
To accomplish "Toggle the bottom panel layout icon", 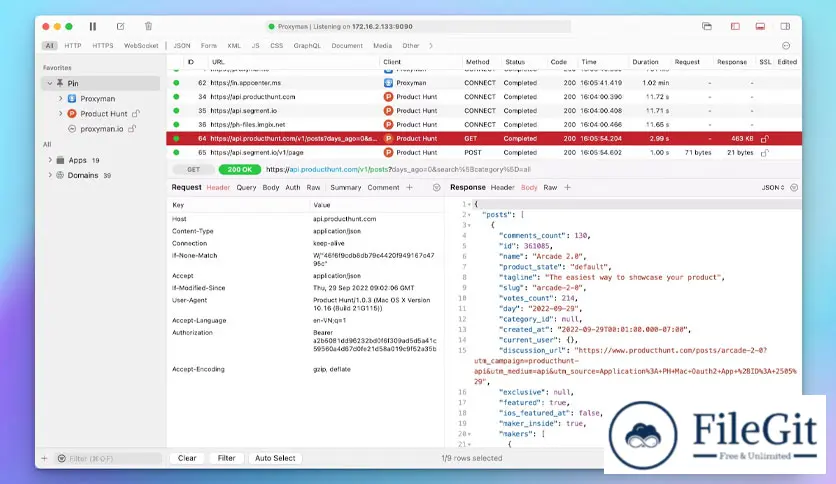I will click(x=760, y=26).
